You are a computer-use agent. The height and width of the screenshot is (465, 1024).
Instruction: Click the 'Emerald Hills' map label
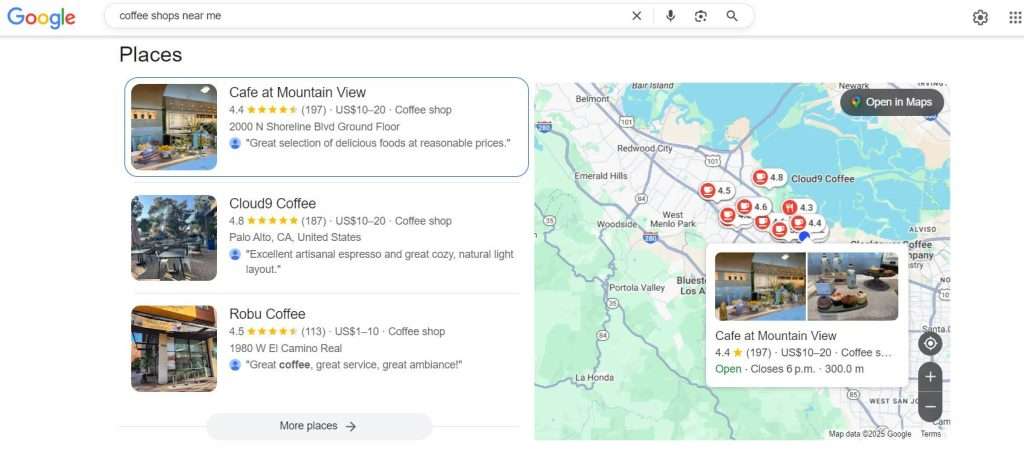[x=601, y=176]
